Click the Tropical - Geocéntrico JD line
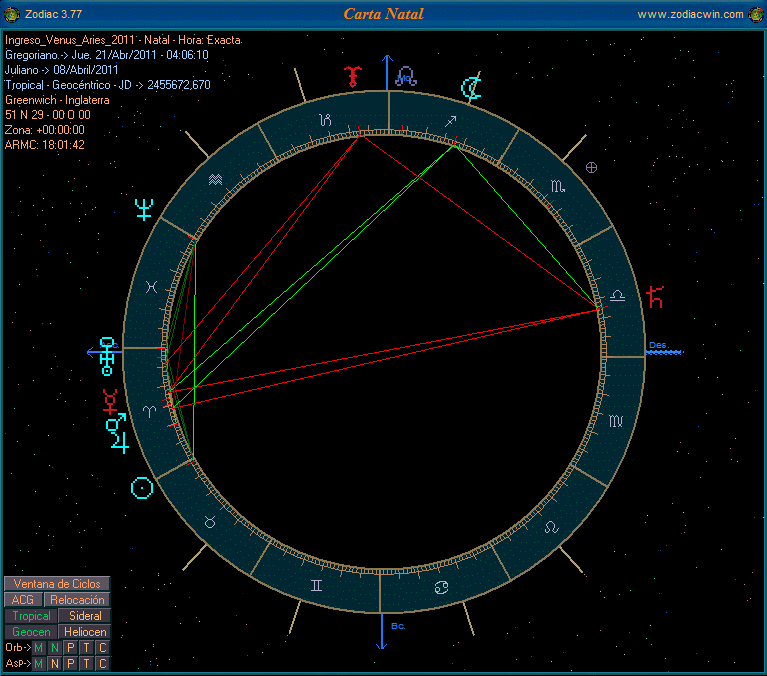767x676 pixels. (108, 85)
